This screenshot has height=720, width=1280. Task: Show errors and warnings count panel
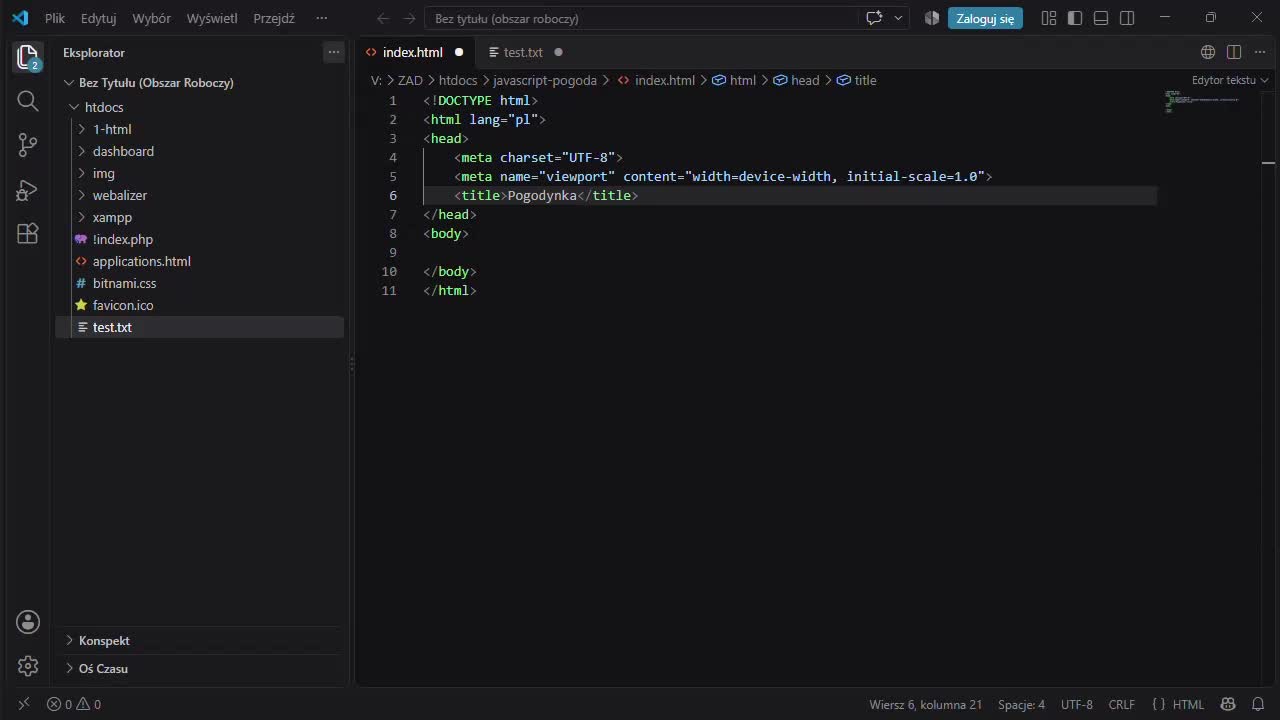coord(74,704)
